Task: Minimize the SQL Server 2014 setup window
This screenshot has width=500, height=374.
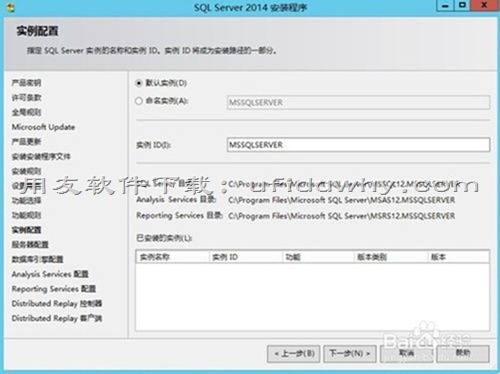Action: click(445, 6)
